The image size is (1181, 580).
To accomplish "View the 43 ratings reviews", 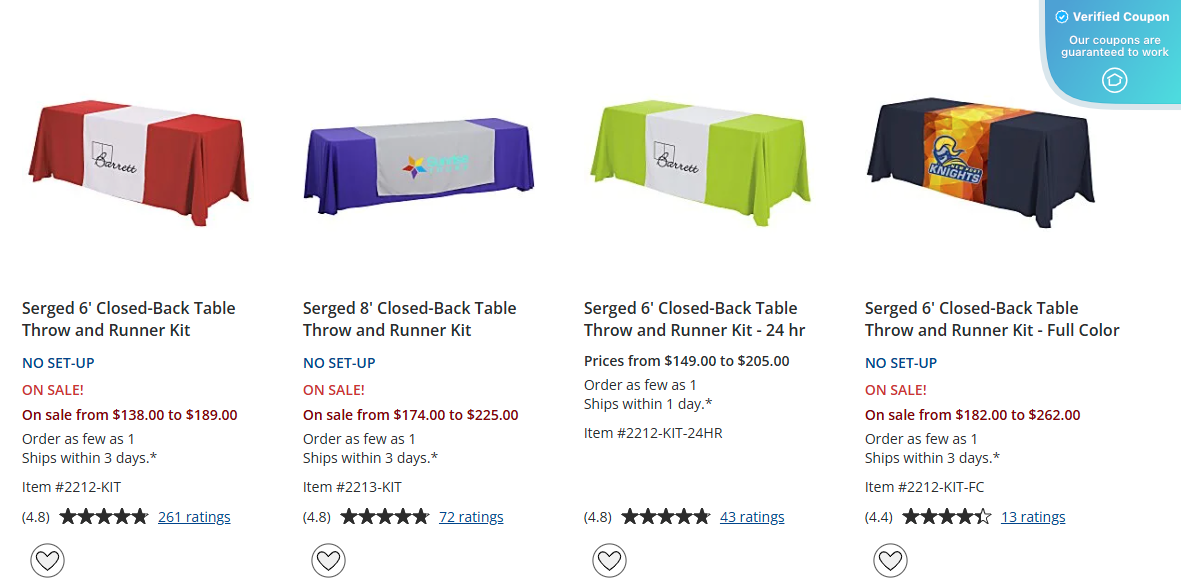I will 752,517.
